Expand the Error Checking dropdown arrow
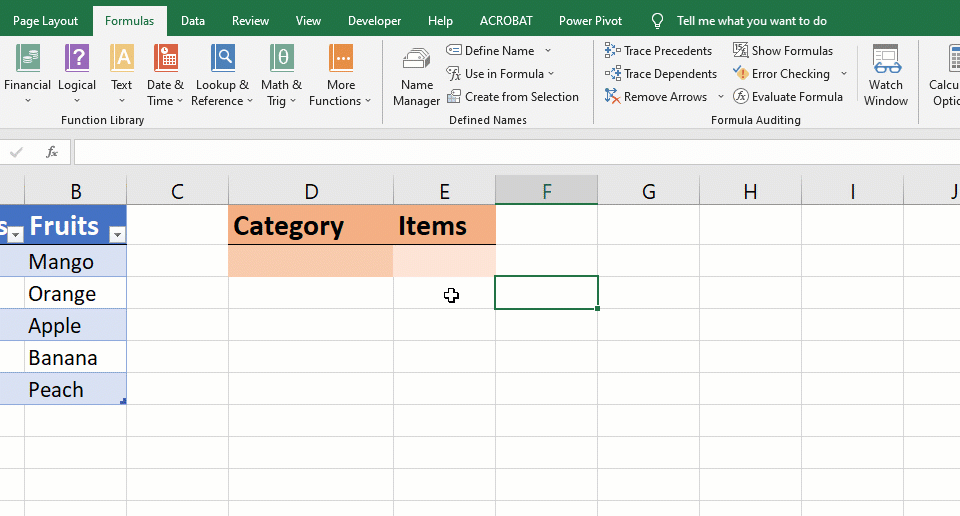 (x=844, y=74)
